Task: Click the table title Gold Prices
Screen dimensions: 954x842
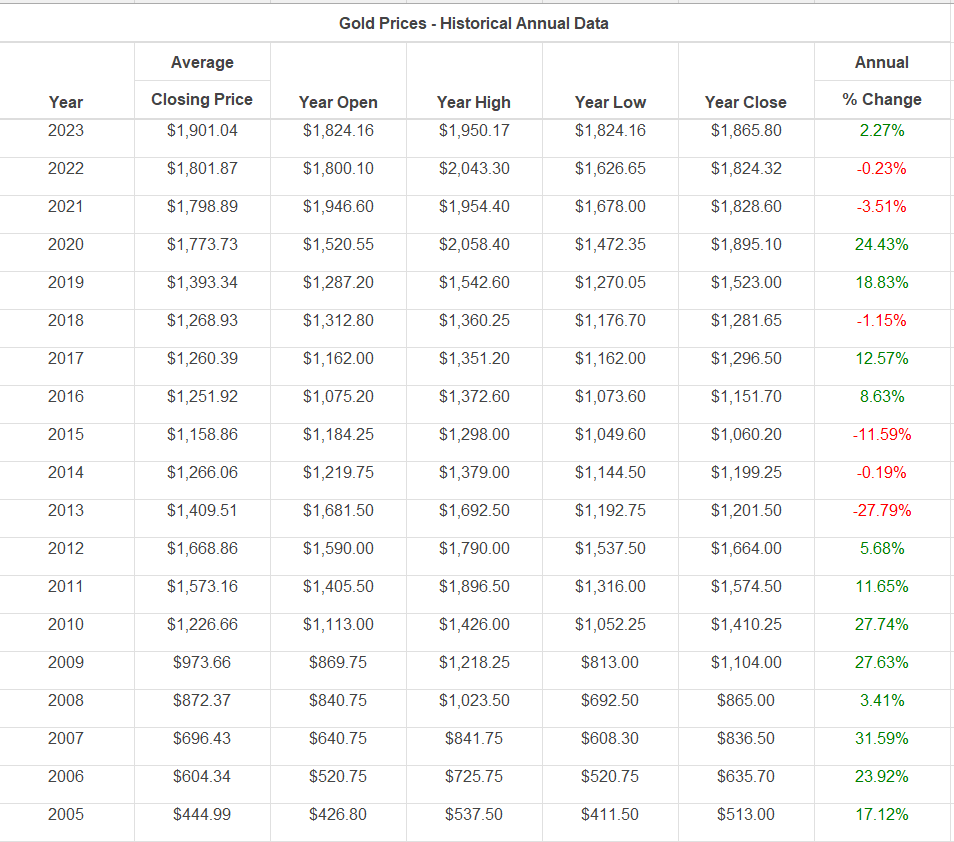Action: [x=474, y=23]
